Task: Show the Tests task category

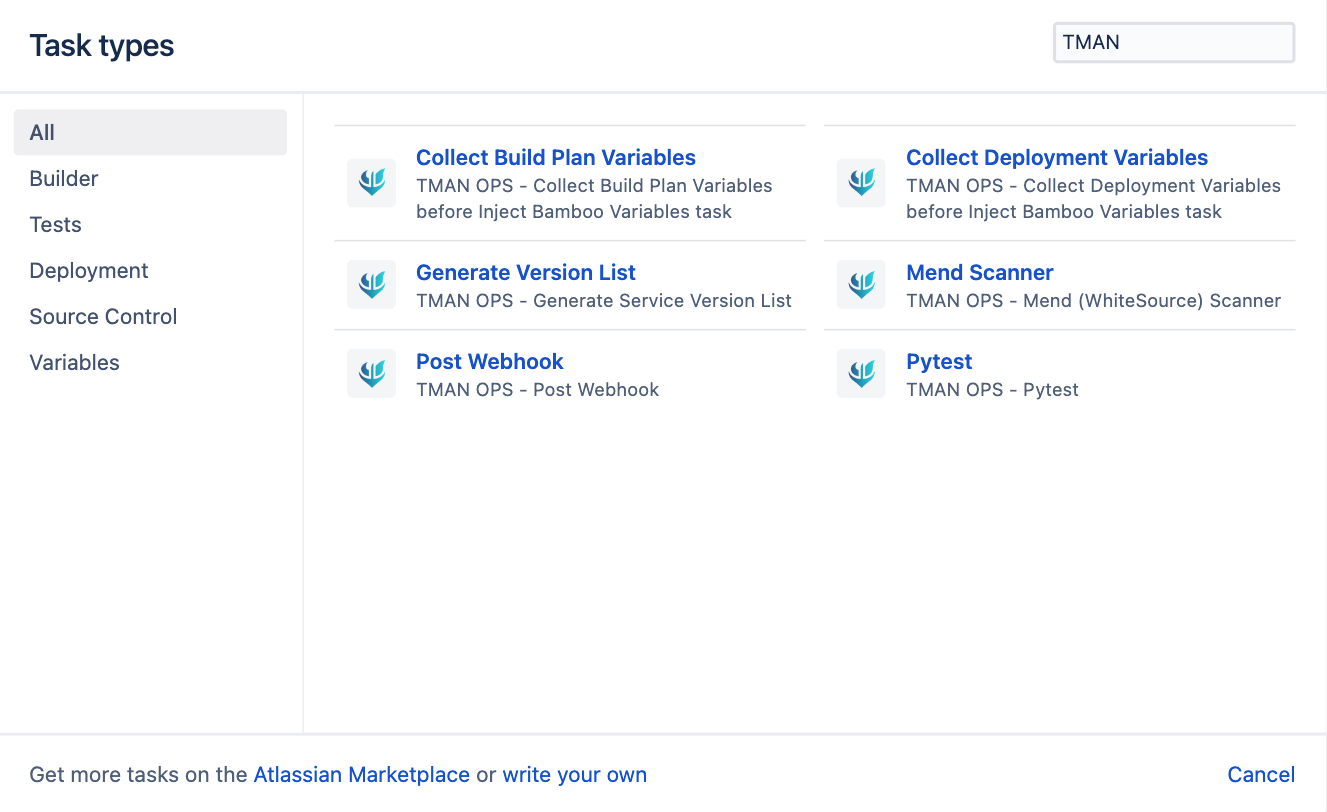Action: tap(150, 225)
